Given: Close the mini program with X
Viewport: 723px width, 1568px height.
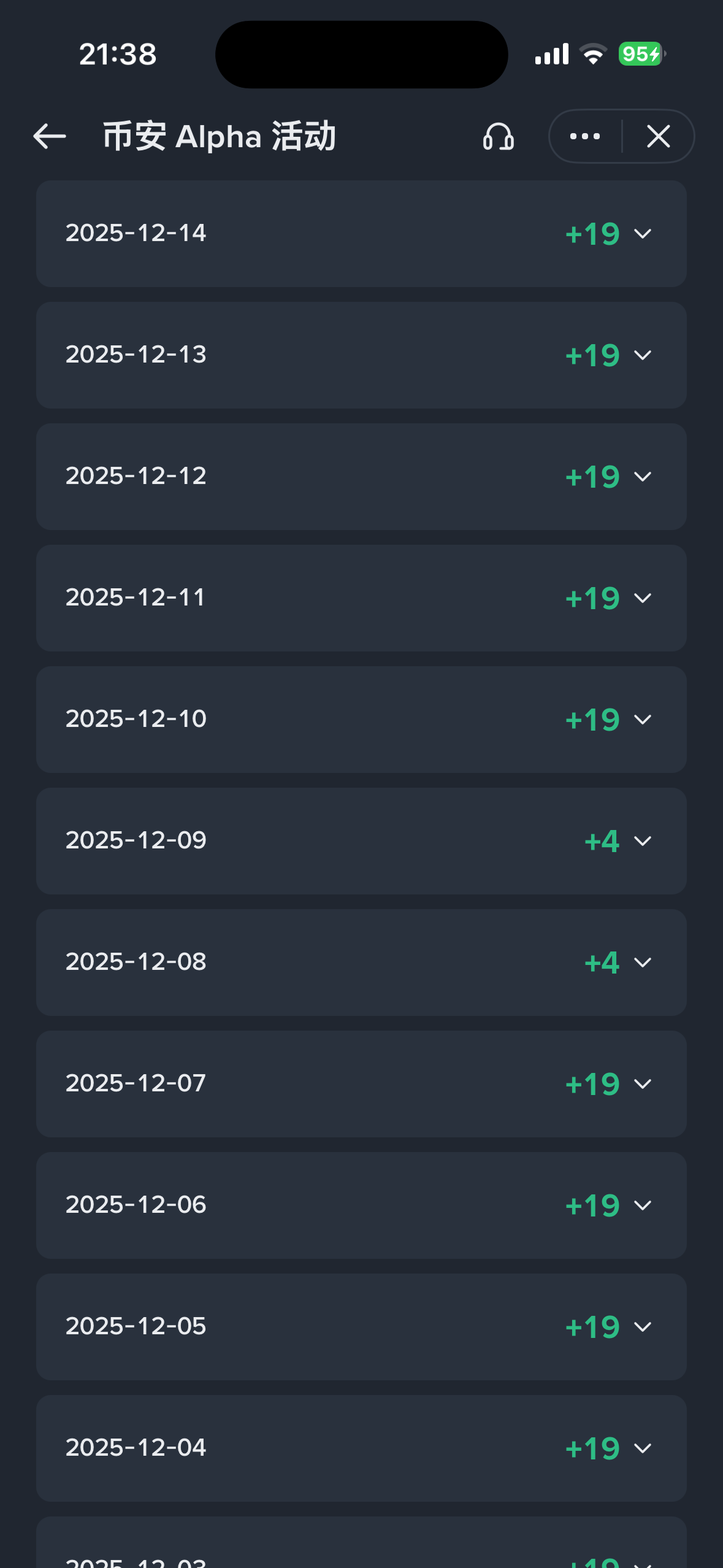Looking at the screenshot, I should [659, 136].
